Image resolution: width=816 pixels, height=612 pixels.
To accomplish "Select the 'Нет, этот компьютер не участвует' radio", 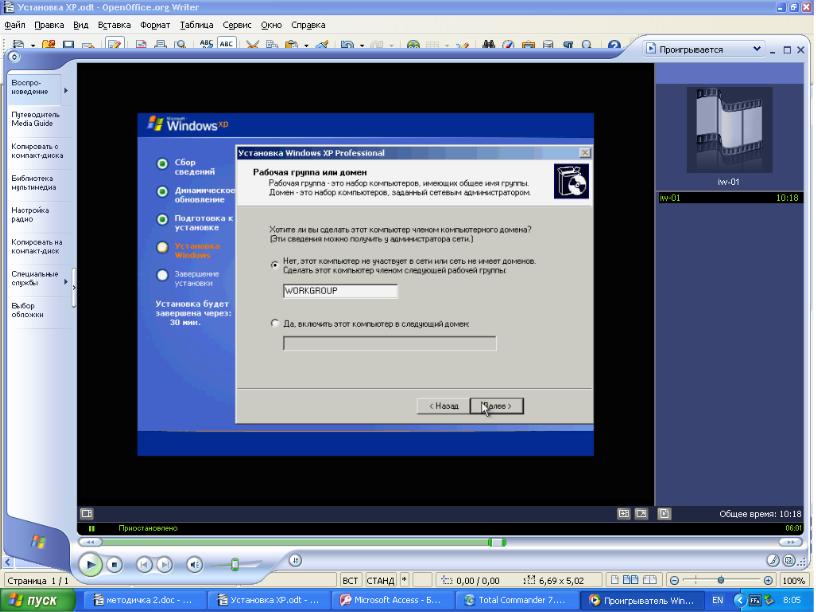I will [x=274, y=264].
